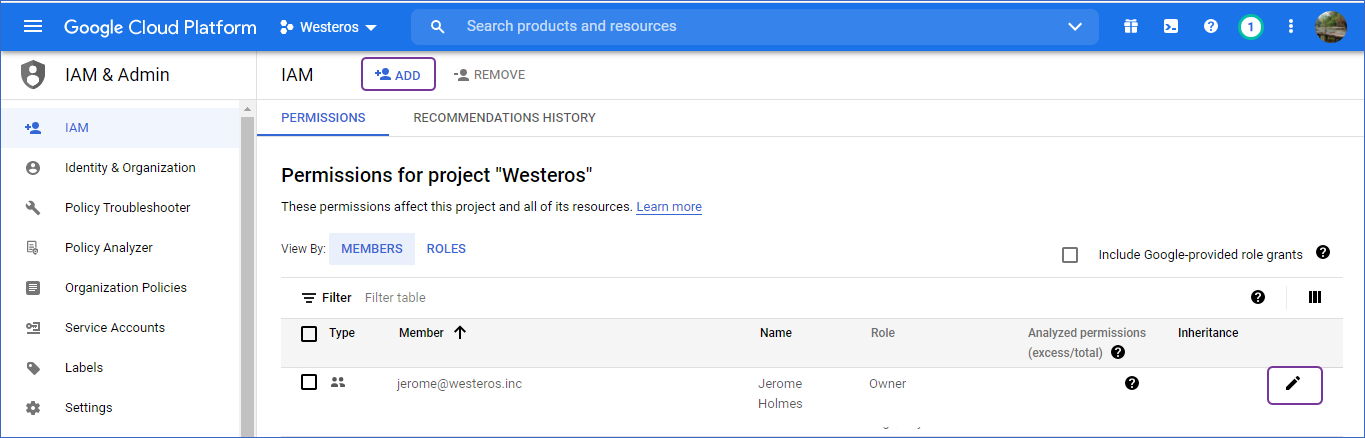This screenshot has width=1365, height=438.
Task: Open the help question mark in top bar
Action: (x=1211, y=27)
